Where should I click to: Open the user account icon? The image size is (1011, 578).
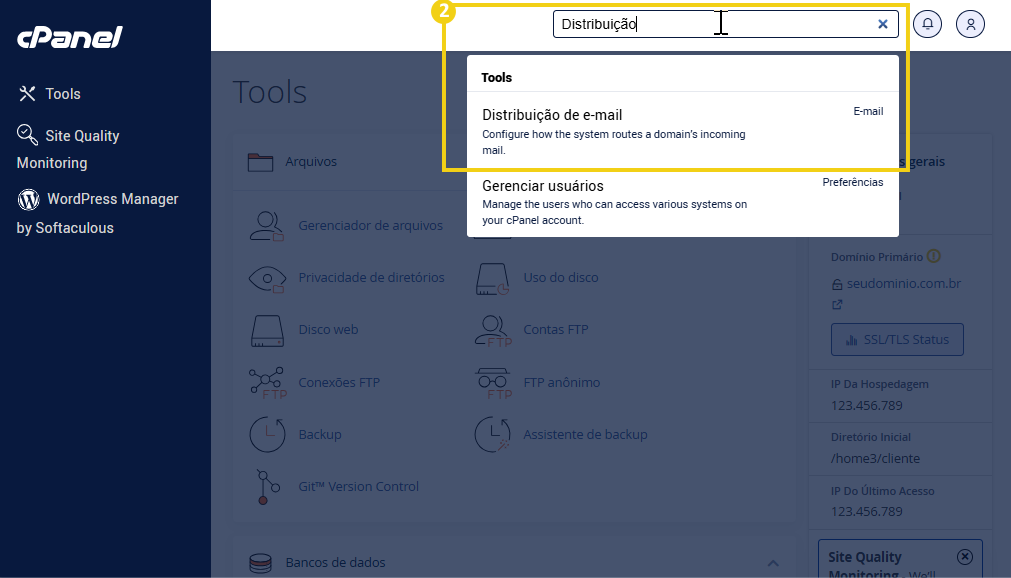coord(970,24)
